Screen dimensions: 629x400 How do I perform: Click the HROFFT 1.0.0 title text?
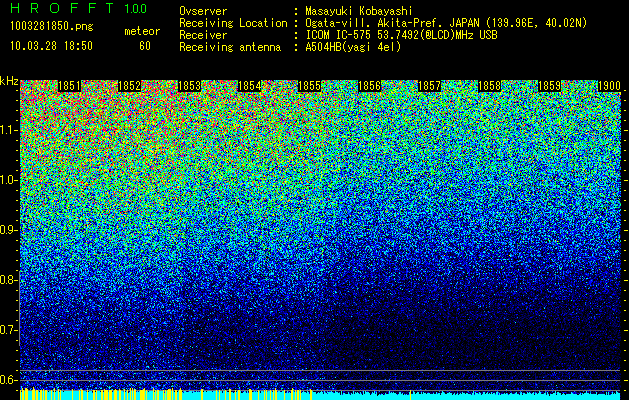tap(79, 8)
